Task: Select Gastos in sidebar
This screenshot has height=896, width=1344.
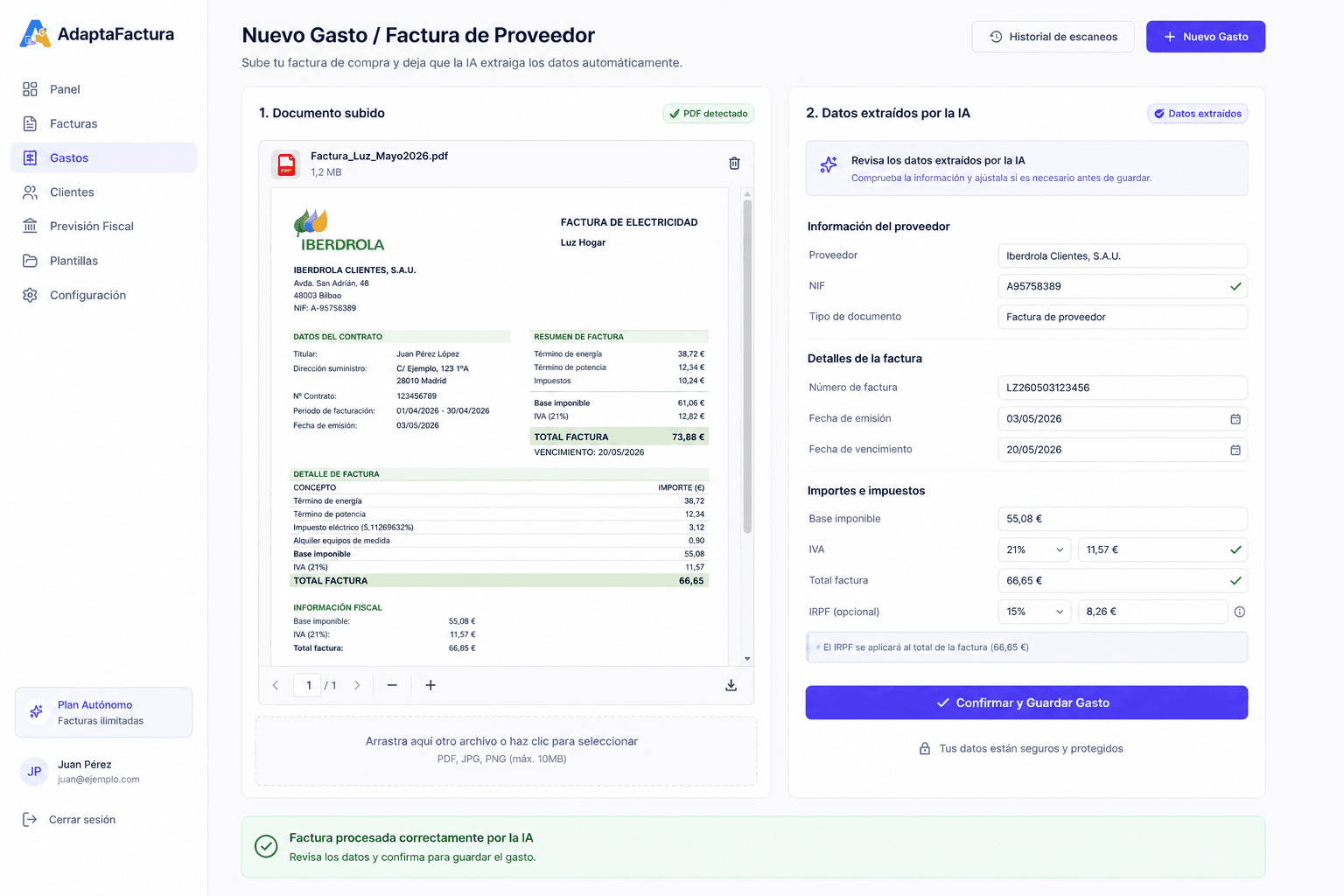Action: click(x=104, y=157)
